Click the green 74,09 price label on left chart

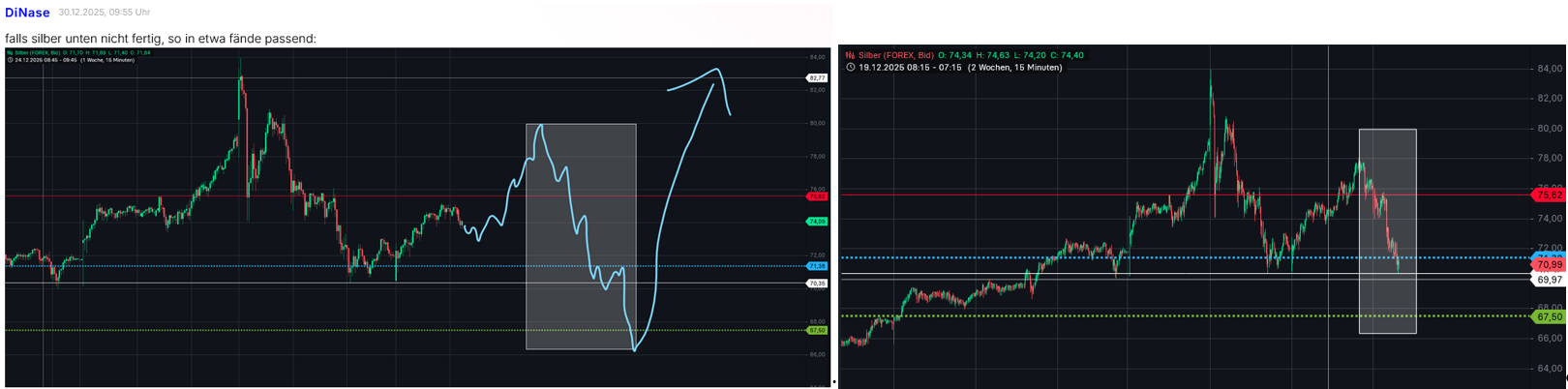click(x=817, y=222)
